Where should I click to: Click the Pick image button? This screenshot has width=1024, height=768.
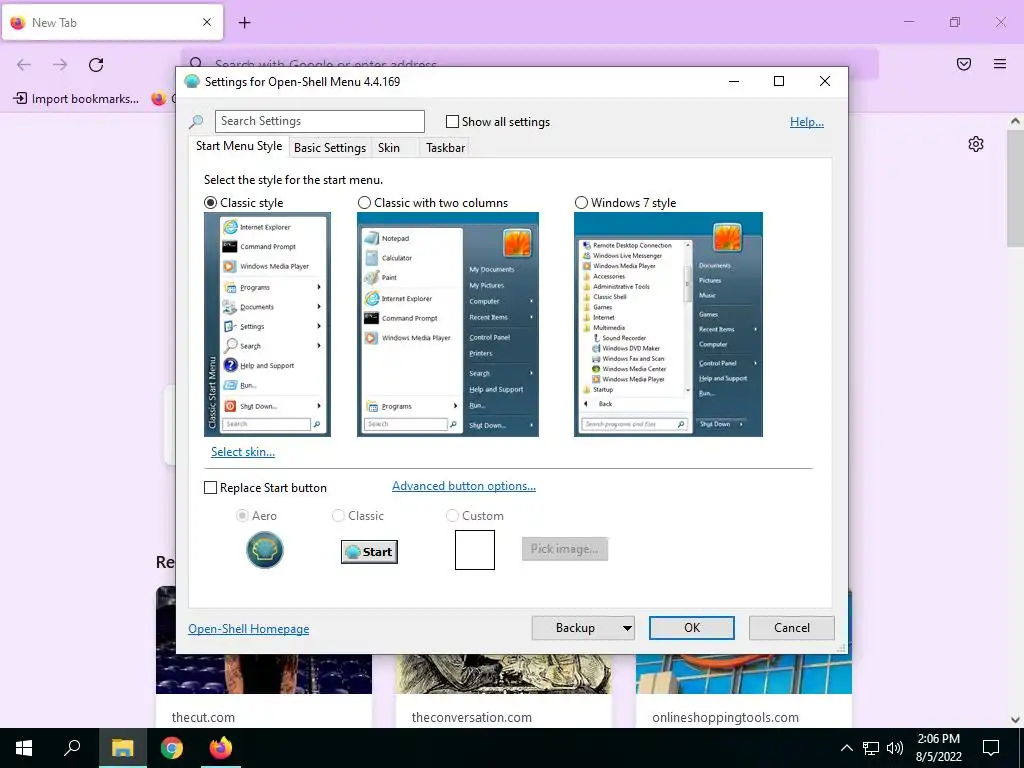[x=564, y=549]
